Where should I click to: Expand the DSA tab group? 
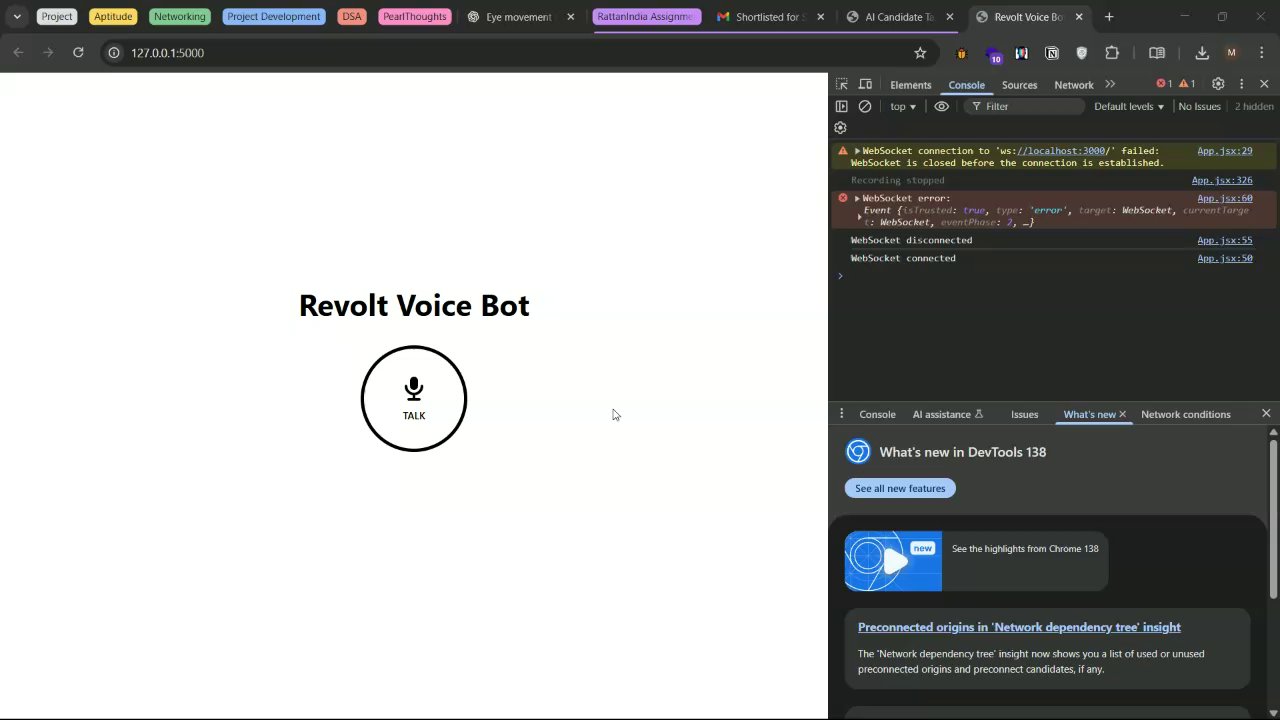[x=352, y=17]
